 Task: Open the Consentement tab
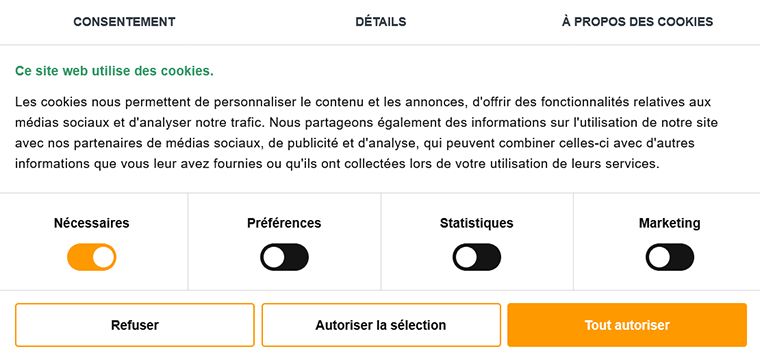(x=124, y=22)
